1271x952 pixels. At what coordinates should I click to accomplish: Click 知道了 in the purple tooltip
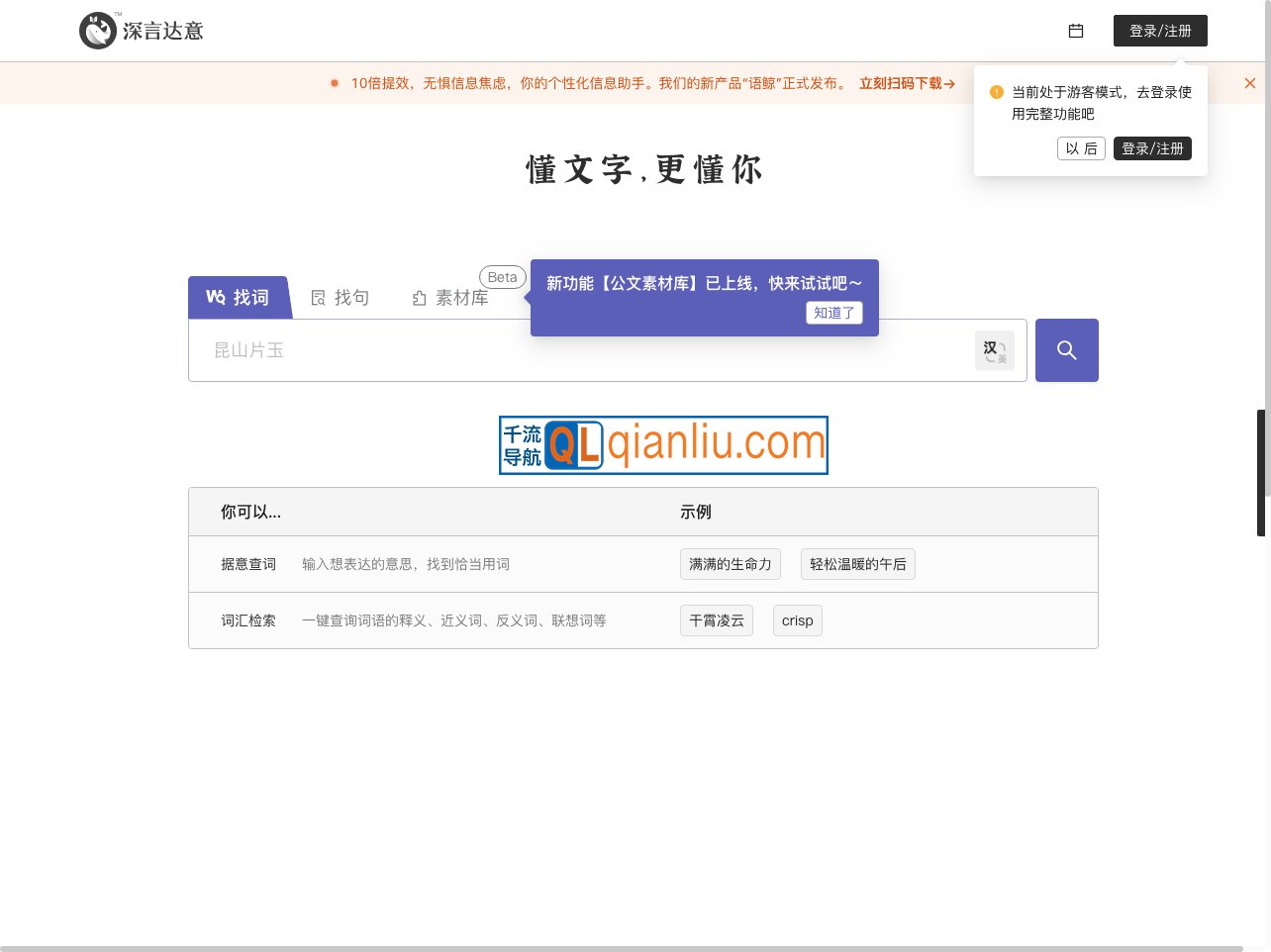833,313
